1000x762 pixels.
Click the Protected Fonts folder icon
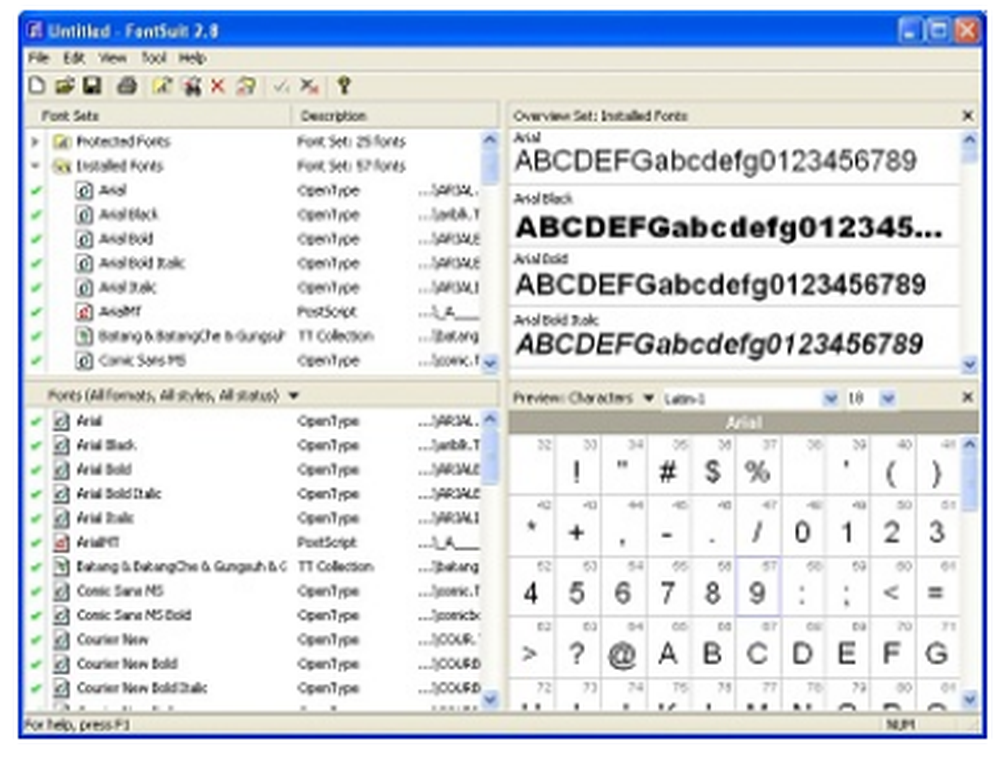coord(61,141)
